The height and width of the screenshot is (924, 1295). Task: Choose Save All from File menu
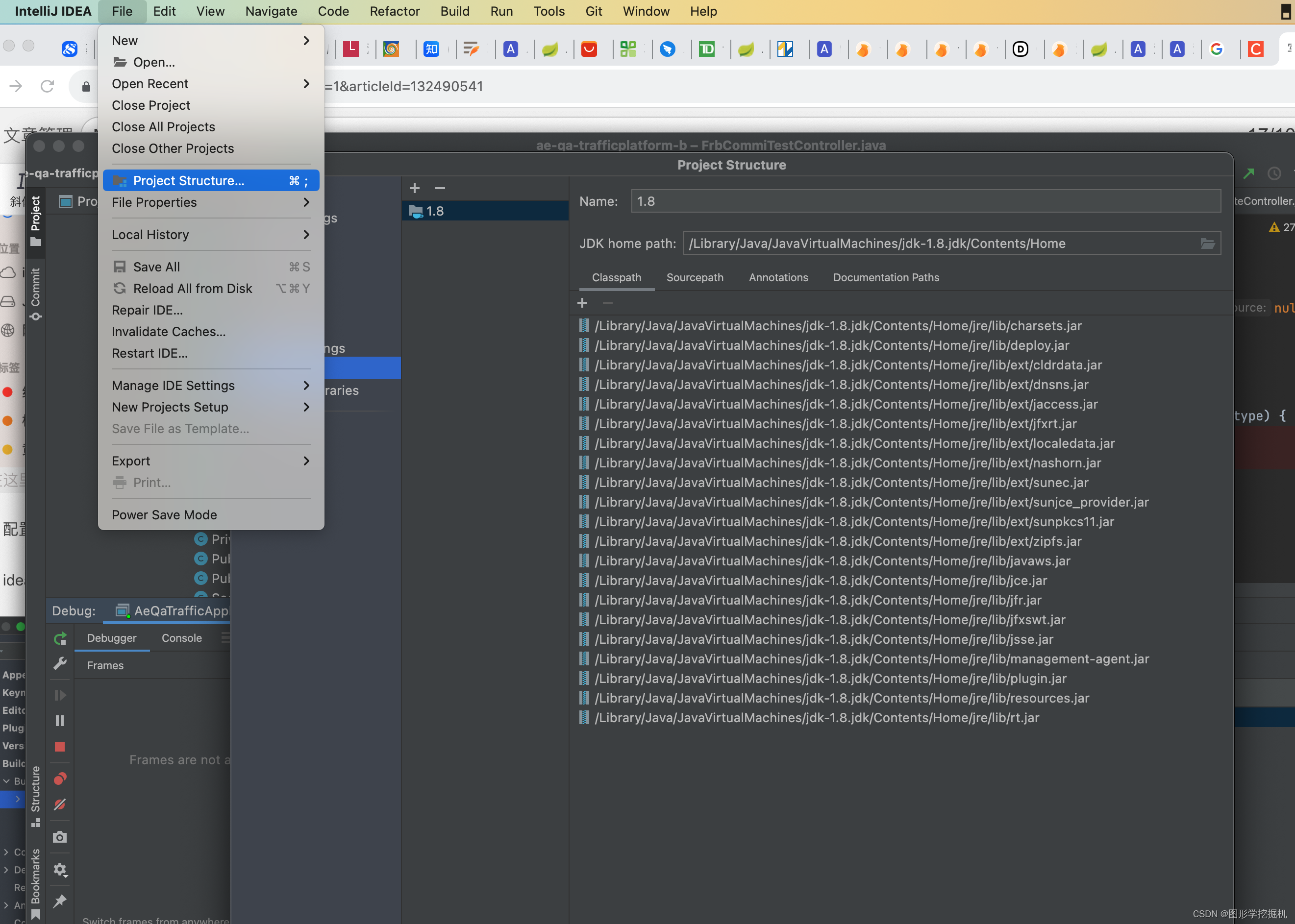click(211, 267)
